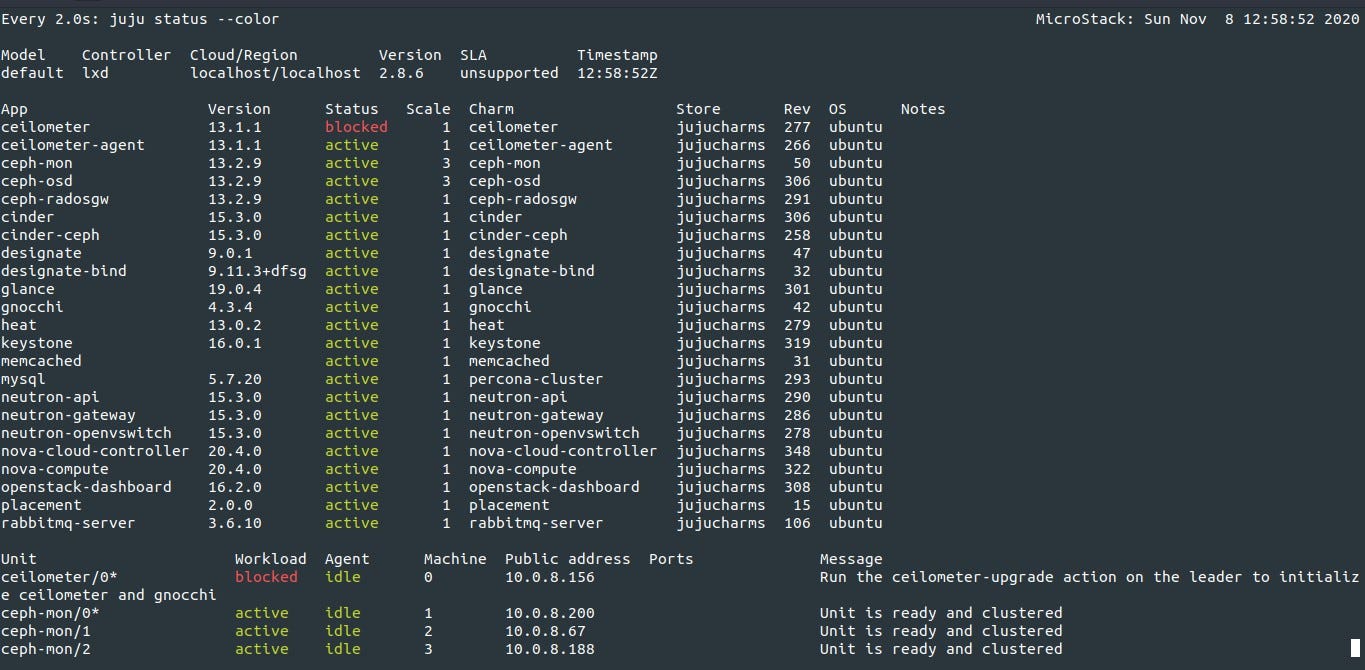The image size is (1365, 670).
Task: Click the 'Workload' column header
Action: pos(271,559)
